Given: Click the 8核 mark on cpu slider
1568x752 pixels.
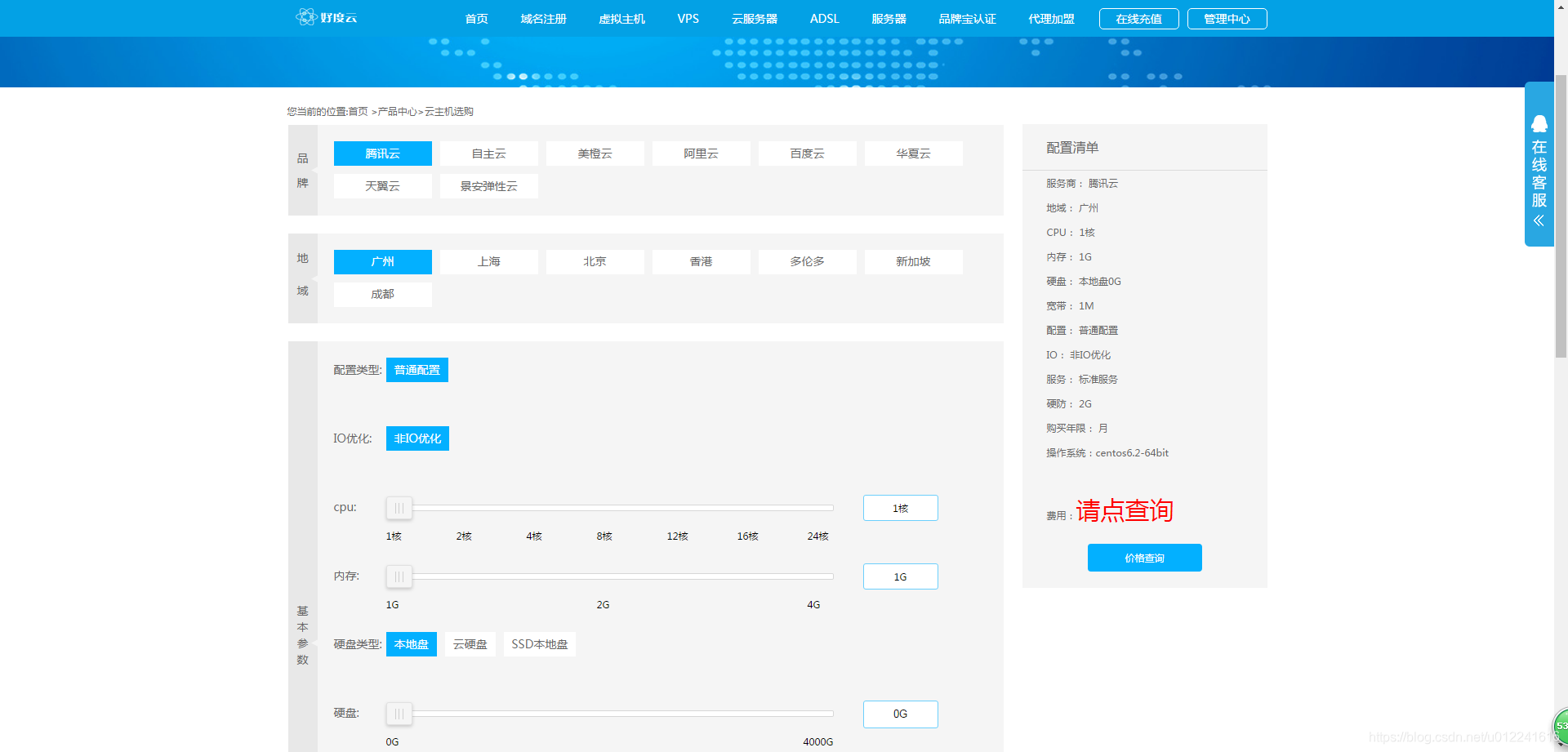Looking at the screenshot, I should [x=604, y=536].
